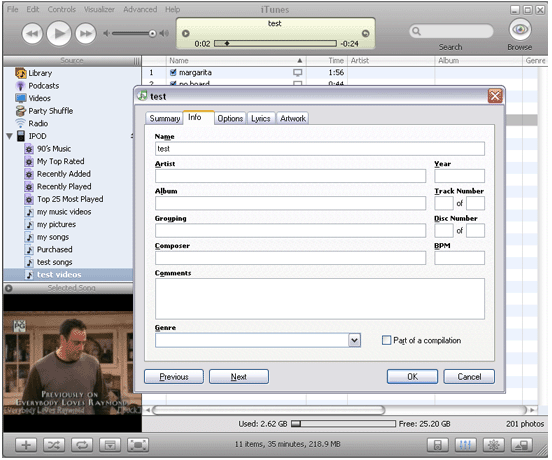Click the Browse eye icon

520,30
